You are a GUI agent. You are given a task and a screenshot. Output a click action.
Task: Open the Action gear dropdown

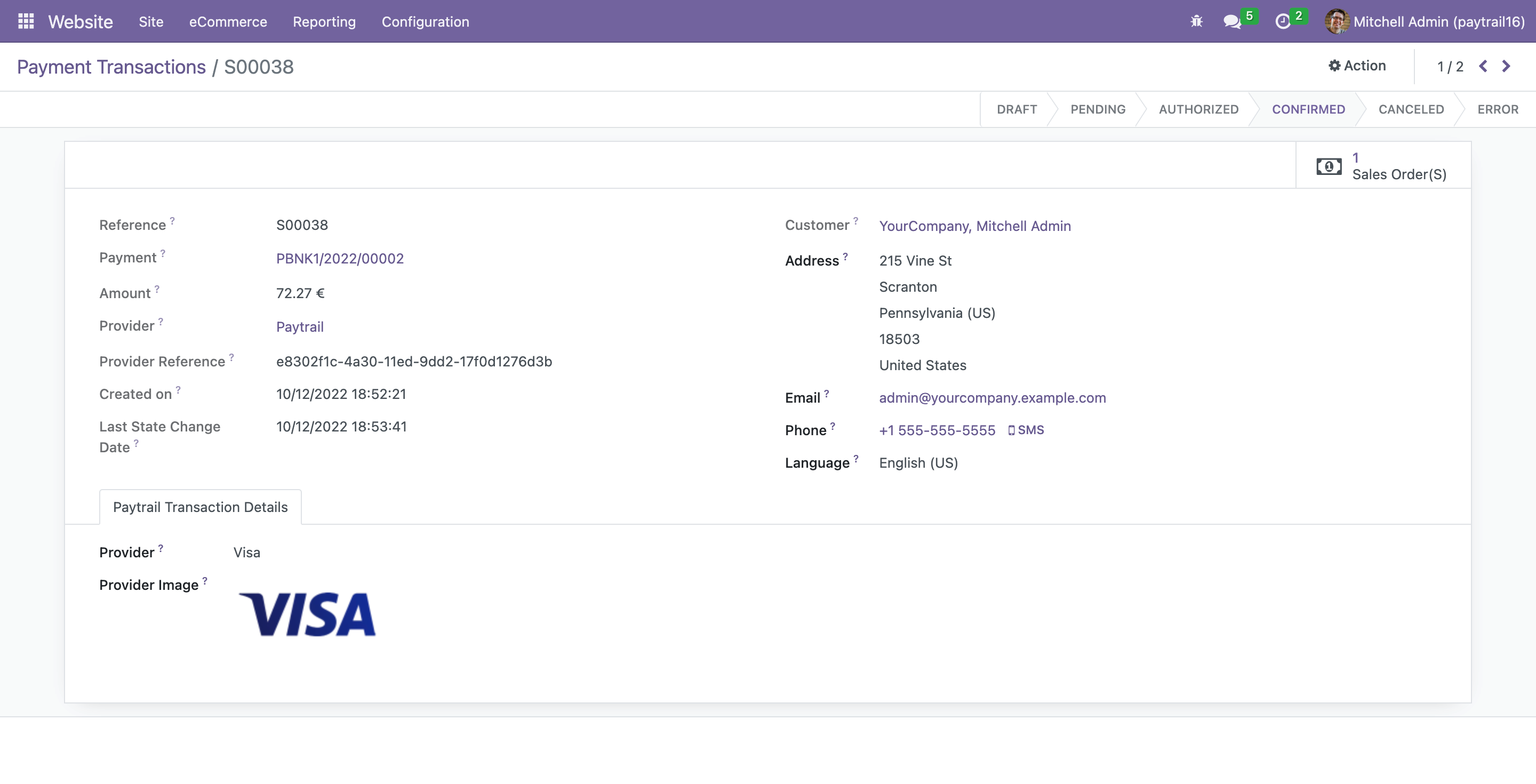pyautogui.click(x=1357, y=66)
